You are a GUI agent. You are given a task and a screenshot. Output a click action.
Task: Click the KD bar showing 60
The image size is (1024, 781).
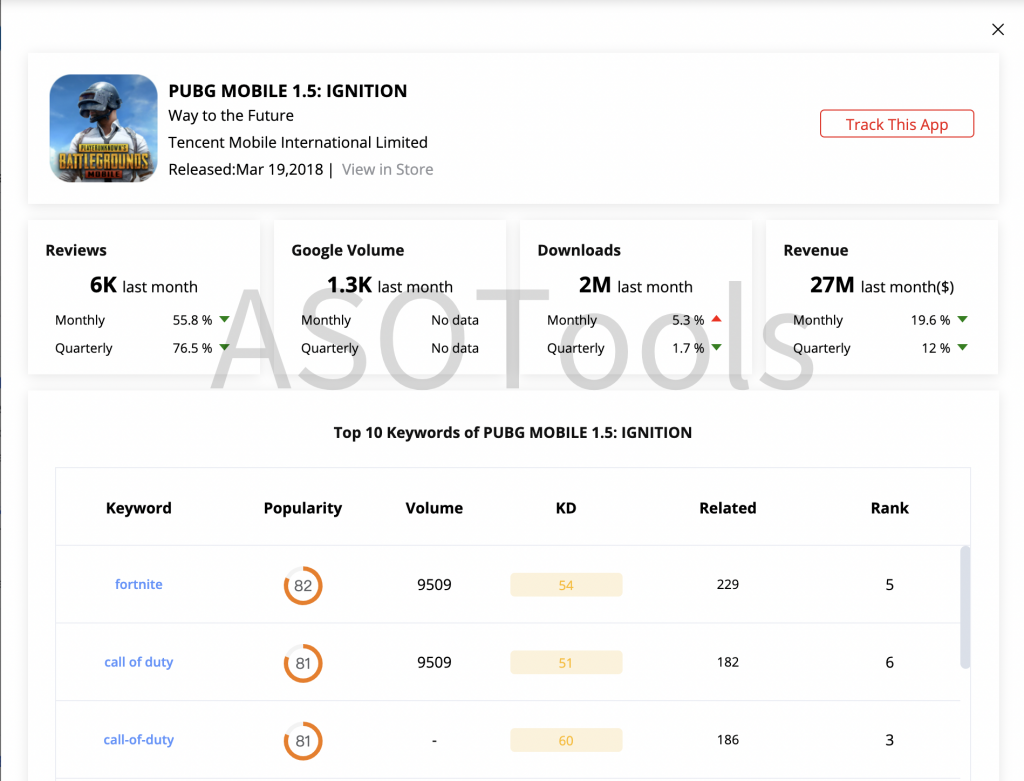click(x=566, y=741)
